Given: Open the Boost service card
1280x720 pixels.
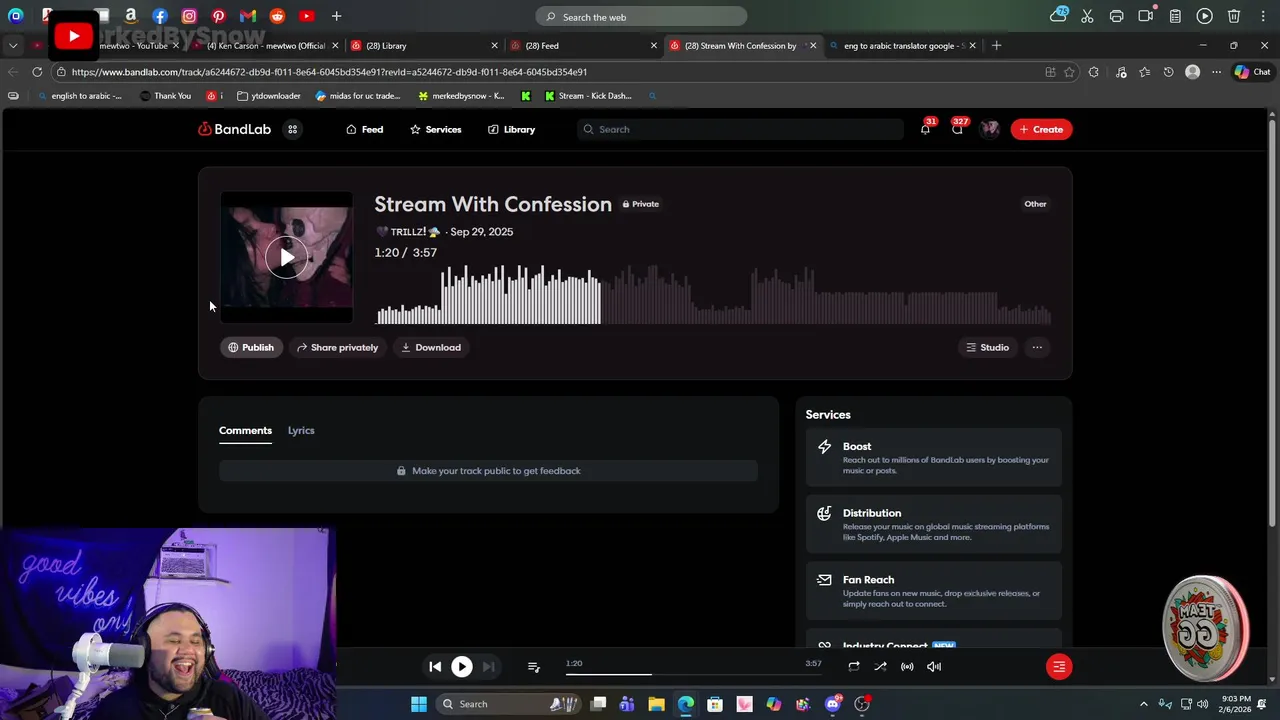Looking at the screenshot, I should [933, 458].
